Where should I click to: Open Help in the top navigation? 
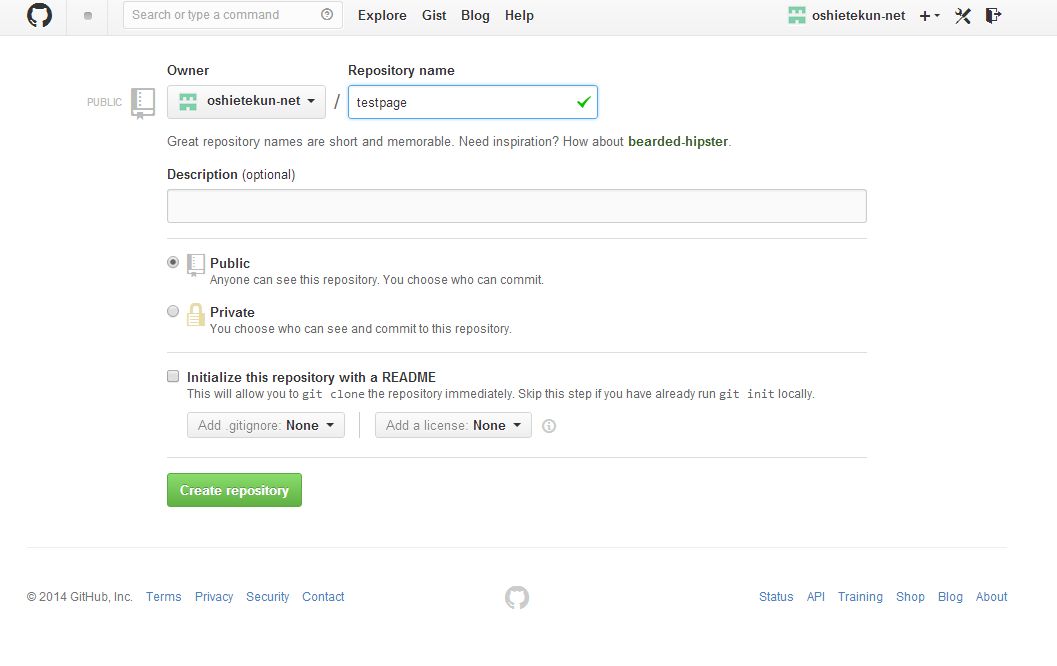[519, 16]
